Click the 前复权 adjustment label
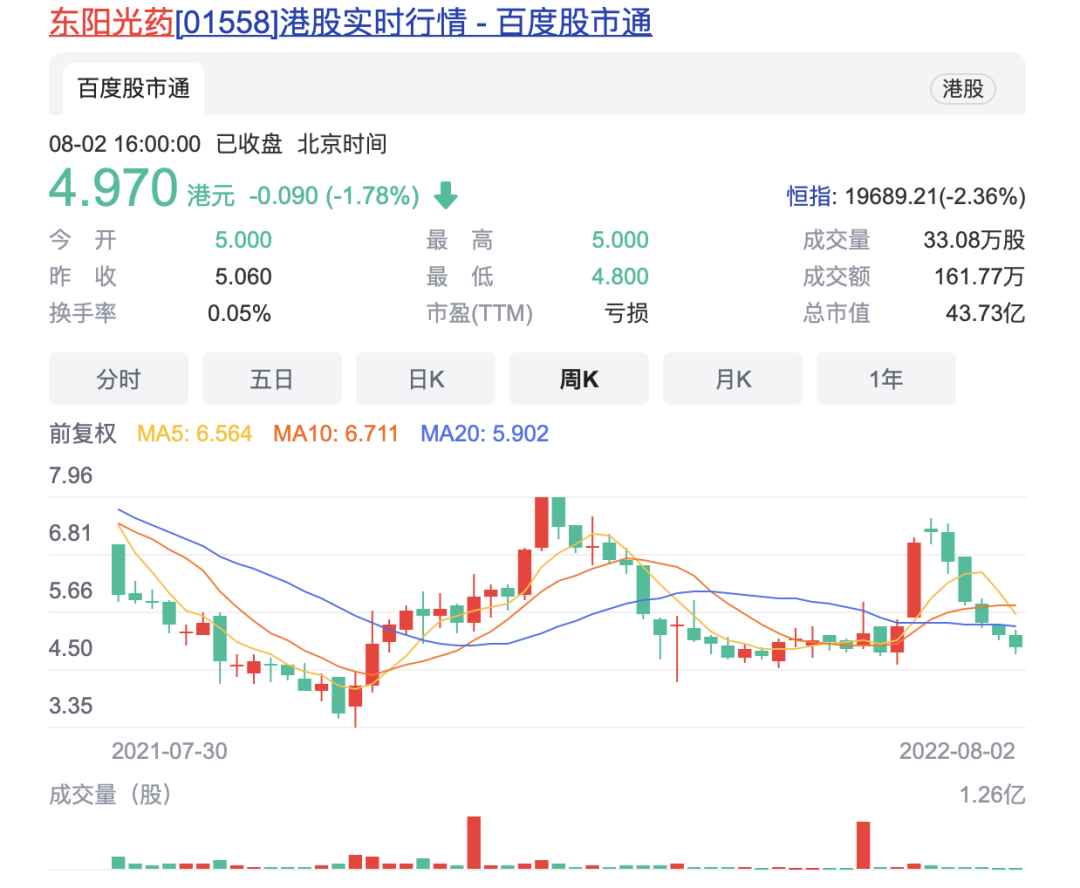The width and height of the screenshot is (1080, 888). tap(83, 434)
